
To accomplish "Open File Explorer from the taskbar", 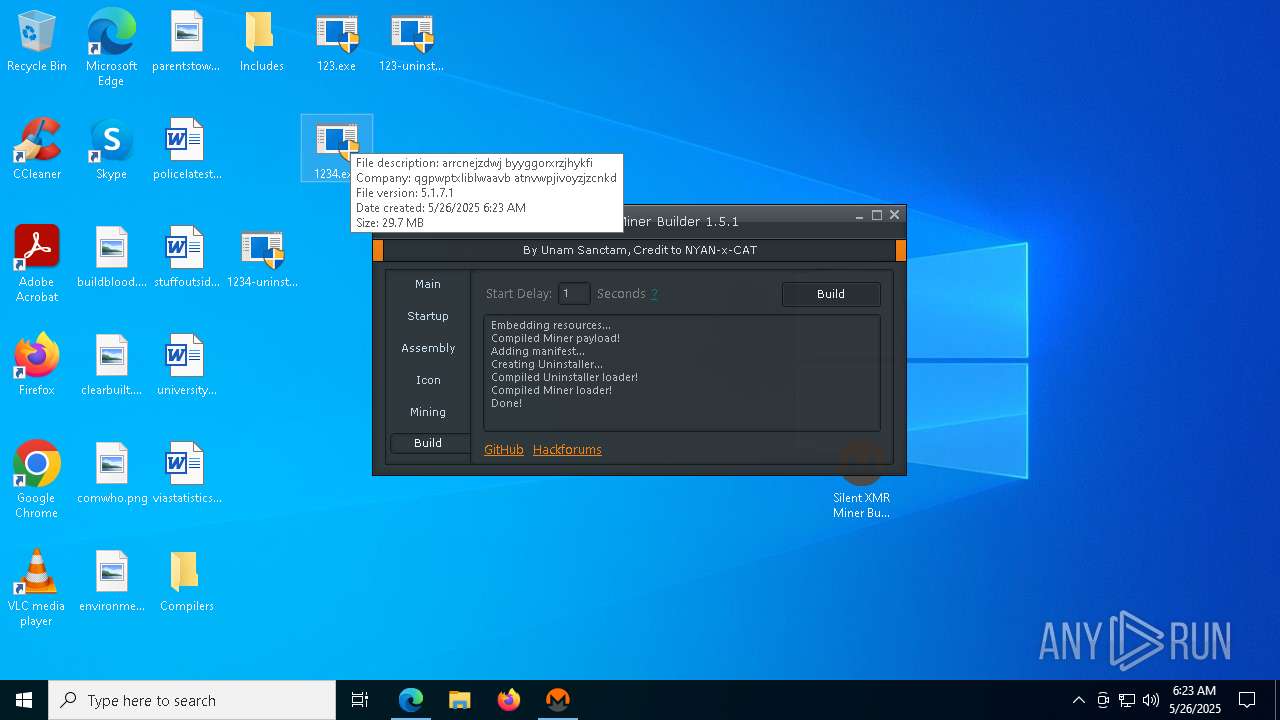I will tap(460, 700).
